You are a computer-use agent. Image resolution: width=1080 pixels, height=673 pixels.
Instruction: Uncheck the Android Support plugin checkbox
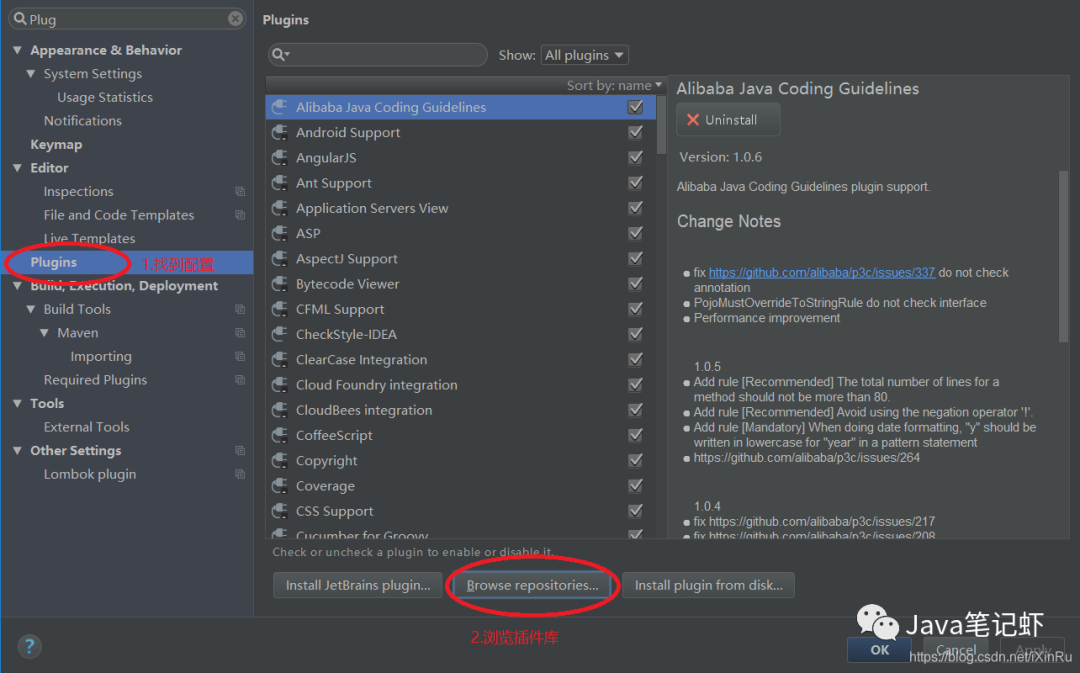click(x=635, y=132)
